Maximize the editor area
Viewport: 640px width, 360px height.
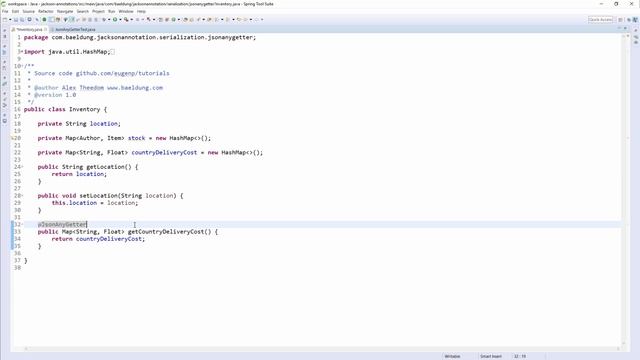(625, 29)
